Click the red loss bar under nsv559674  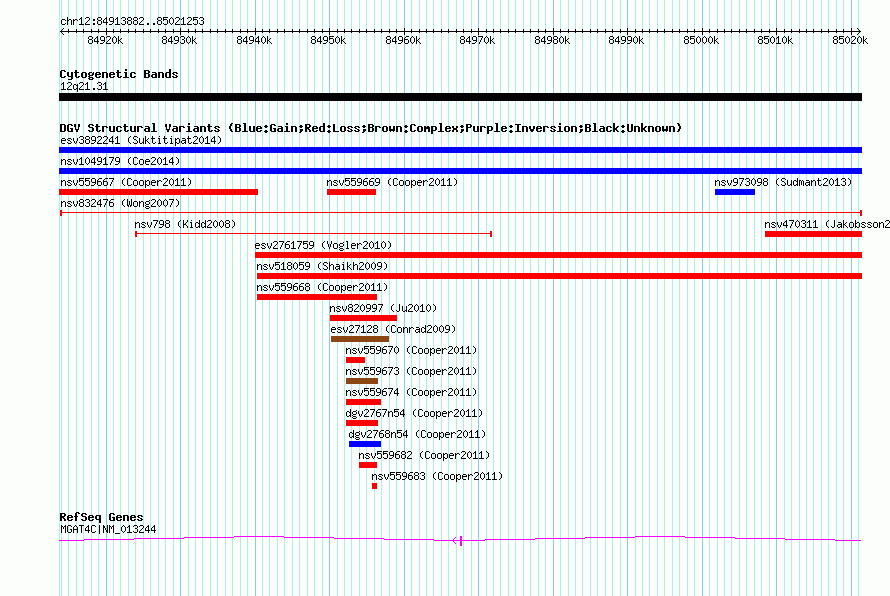[363, 402]
